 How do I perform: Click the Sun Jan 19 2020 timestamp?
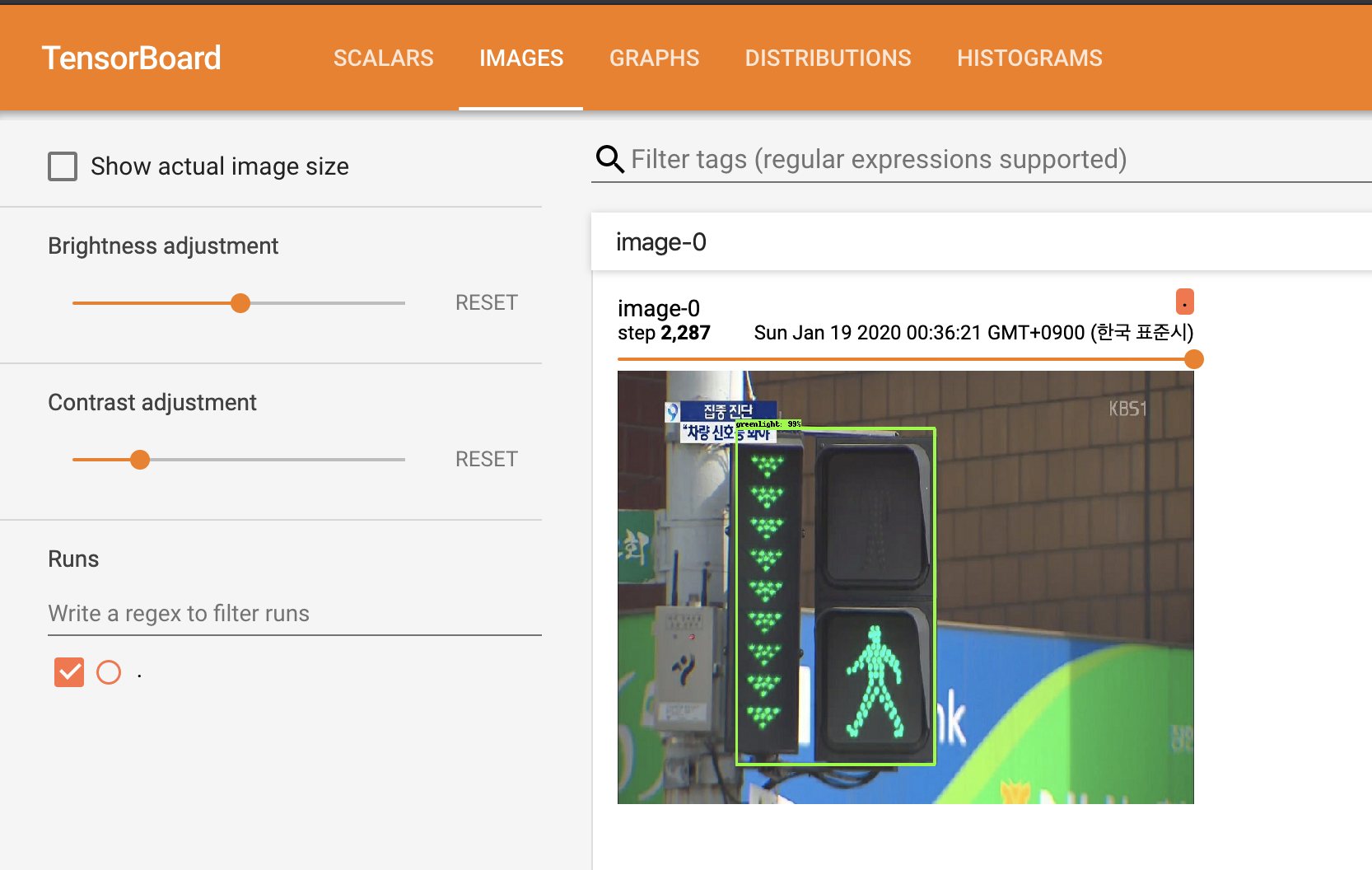click(x=973, y=333)
